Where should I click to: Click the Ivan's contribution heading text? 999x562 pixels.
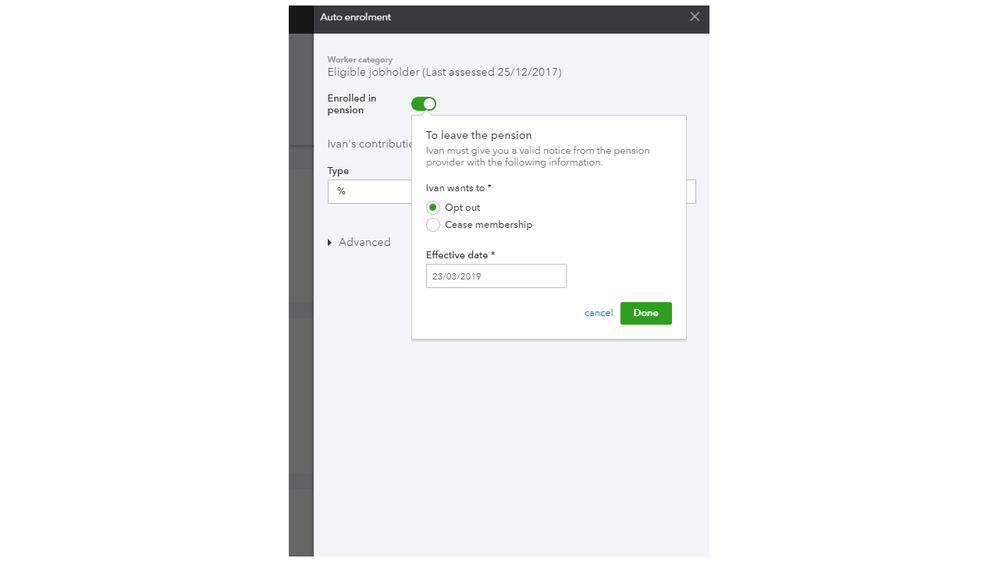[x=369, y=144]
